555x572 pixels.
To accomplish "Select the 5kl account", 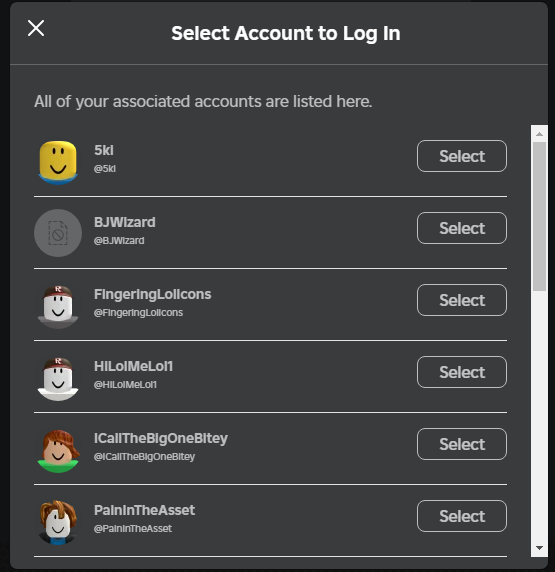I will (462, 156).
